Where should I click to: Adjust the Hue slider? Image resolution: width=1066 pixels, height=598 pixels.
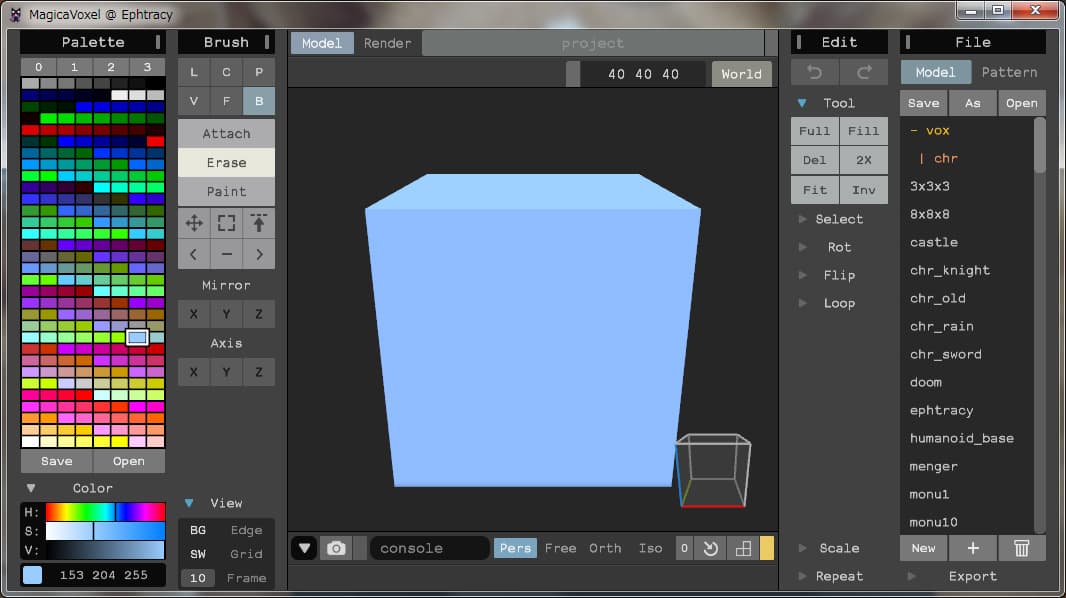[x=105, y=512]
